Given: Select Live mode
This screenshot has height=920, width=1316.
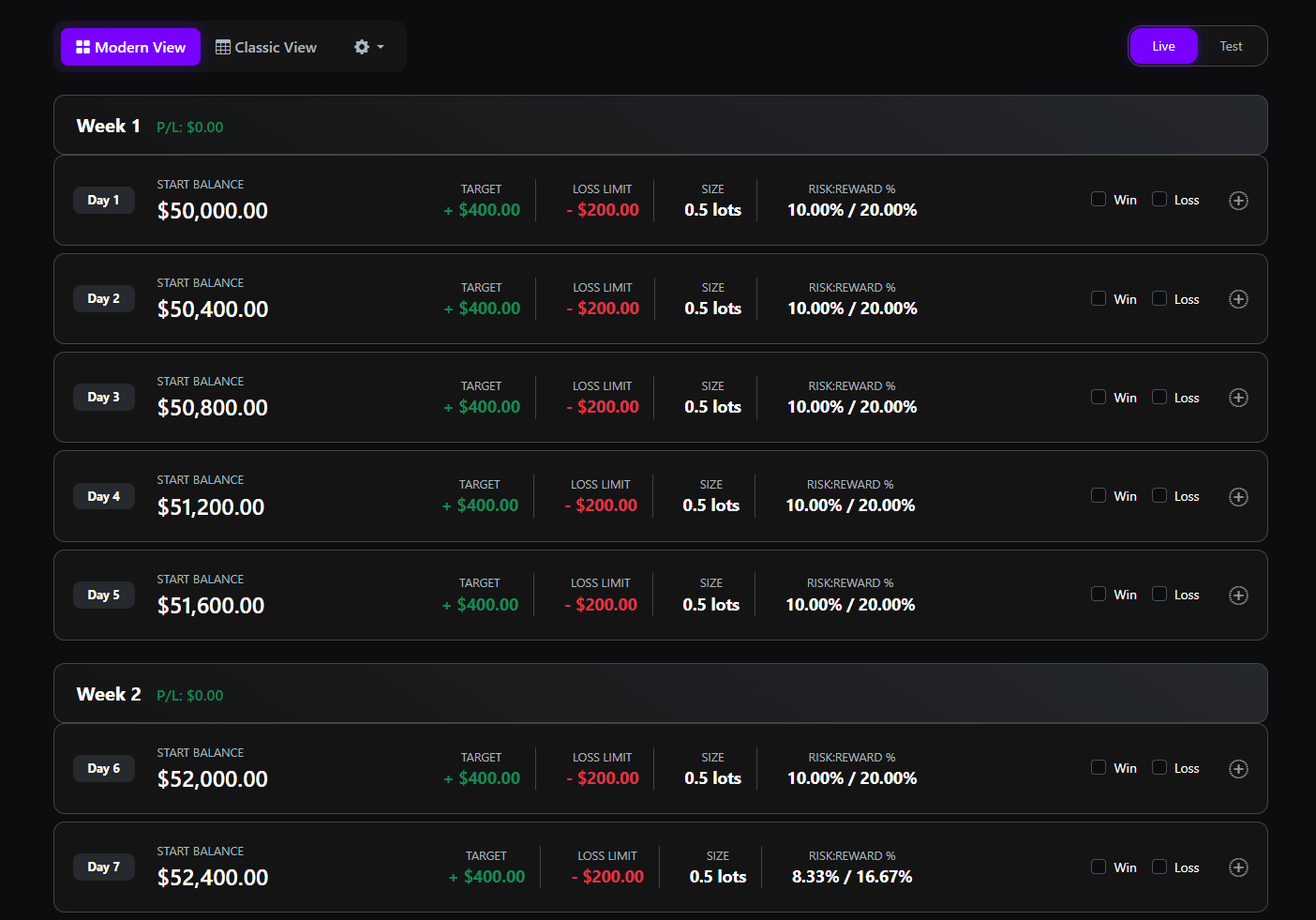Looking at the screenshot, I should coord(1163,45).
